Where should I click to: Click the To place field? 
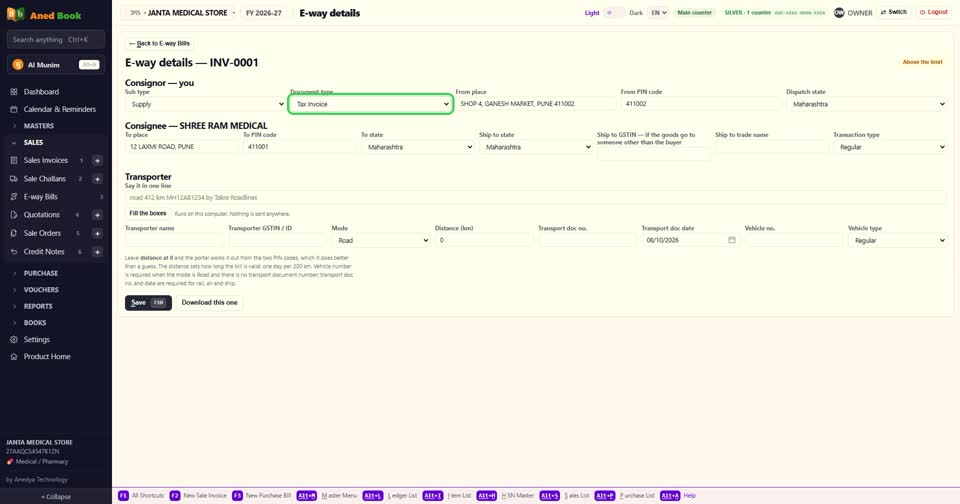(182, 146)
